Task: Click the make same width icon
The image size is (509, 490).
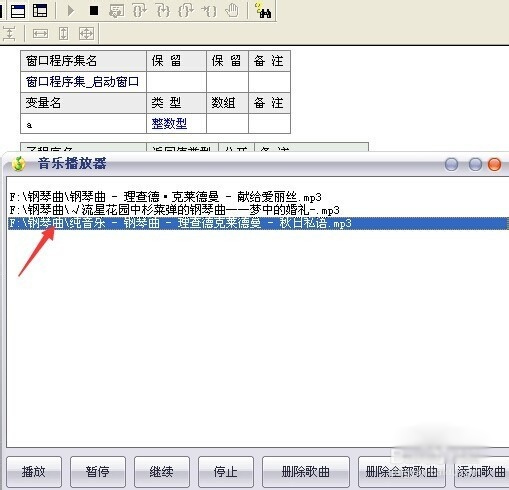Action: click(40, 34)
